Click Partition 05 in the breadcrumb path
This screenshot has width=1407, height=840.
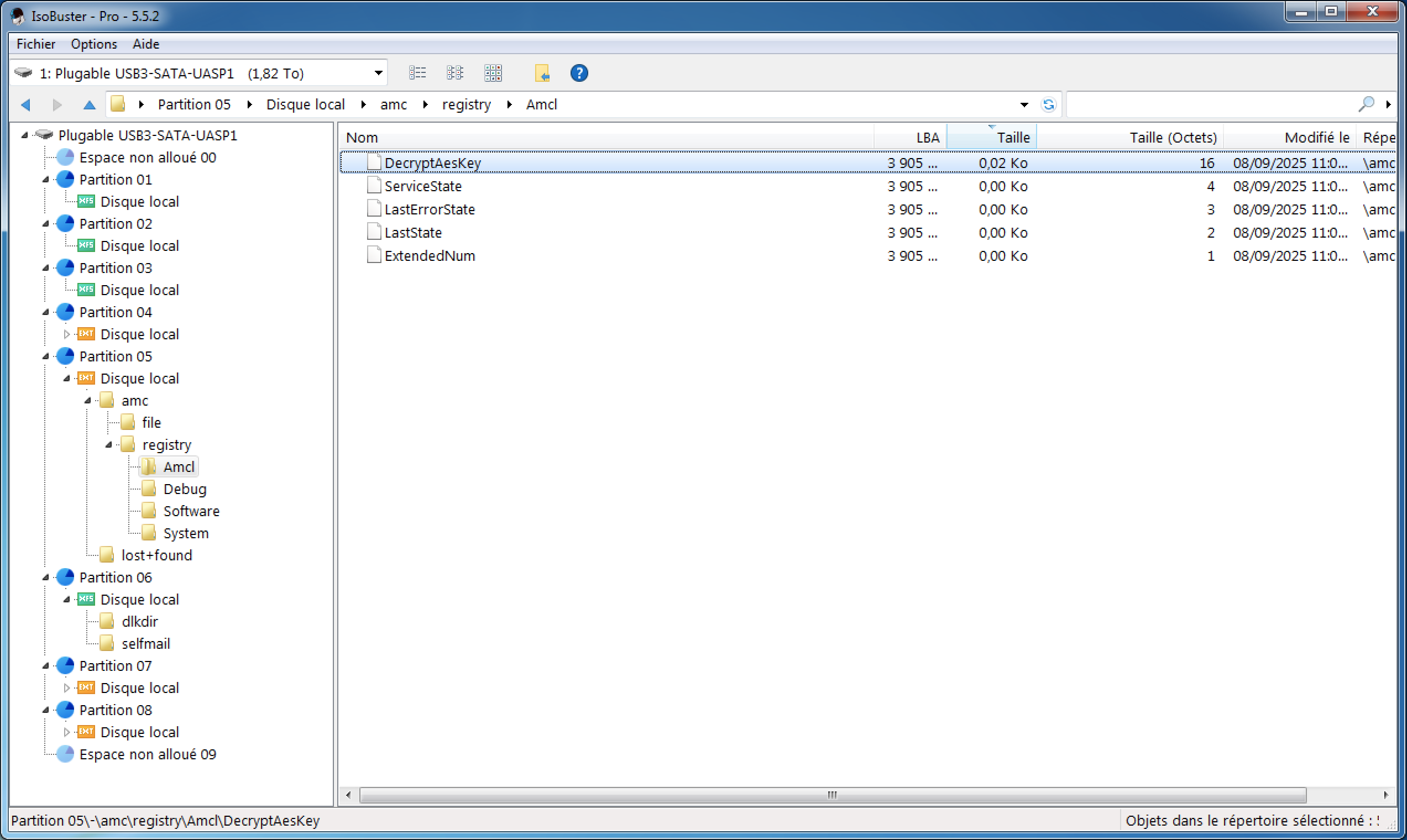point(194,104)
